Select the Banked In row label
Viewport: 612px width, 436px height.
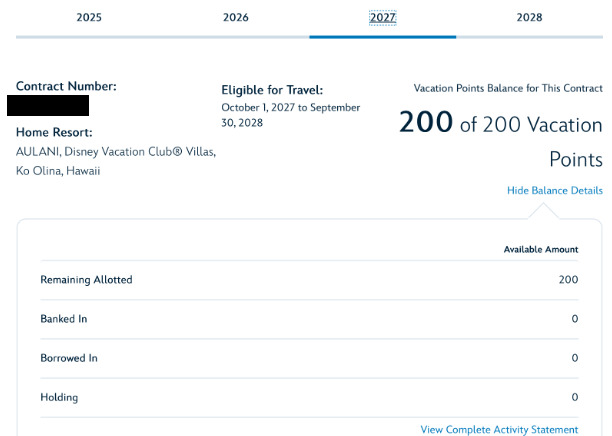pos(64,319)
